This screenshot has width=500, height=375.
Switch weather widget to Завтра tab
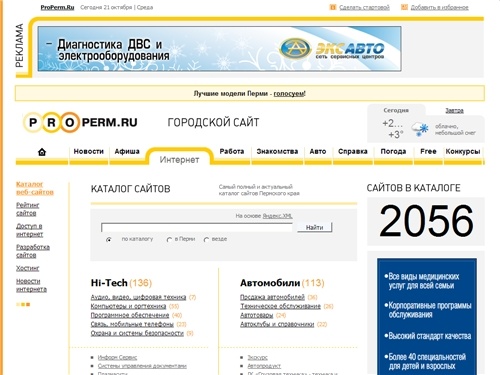tap(454, 110)
